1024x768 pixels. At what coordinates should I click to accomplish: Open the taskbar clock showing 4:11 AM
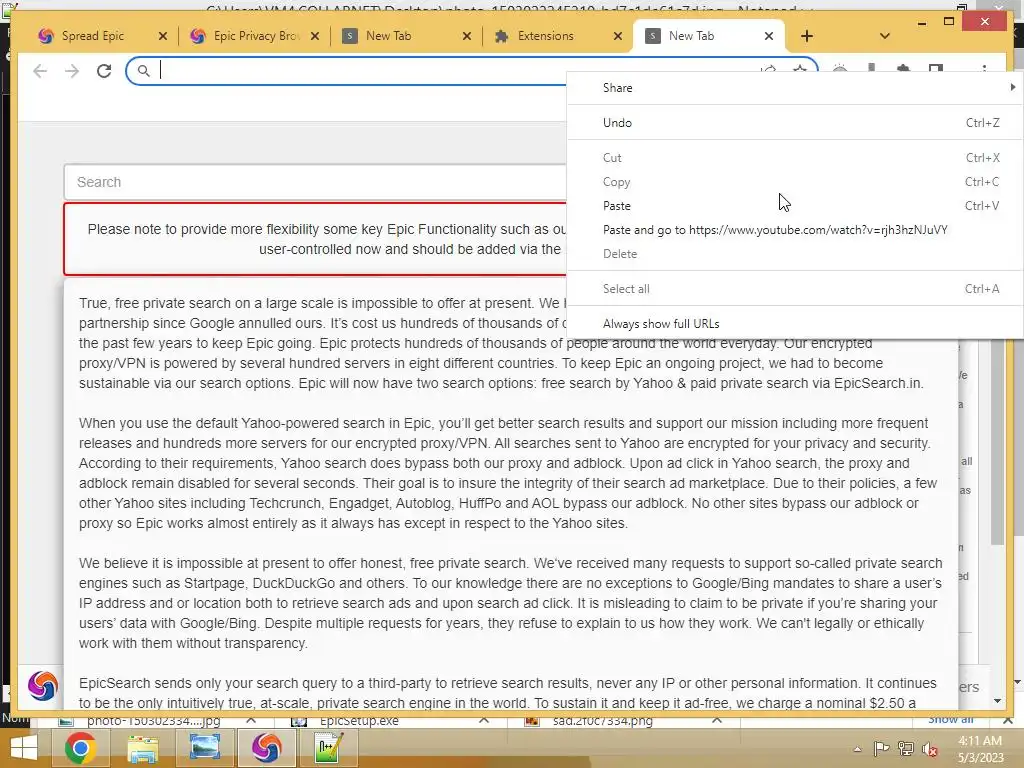[x=980, y=748]
